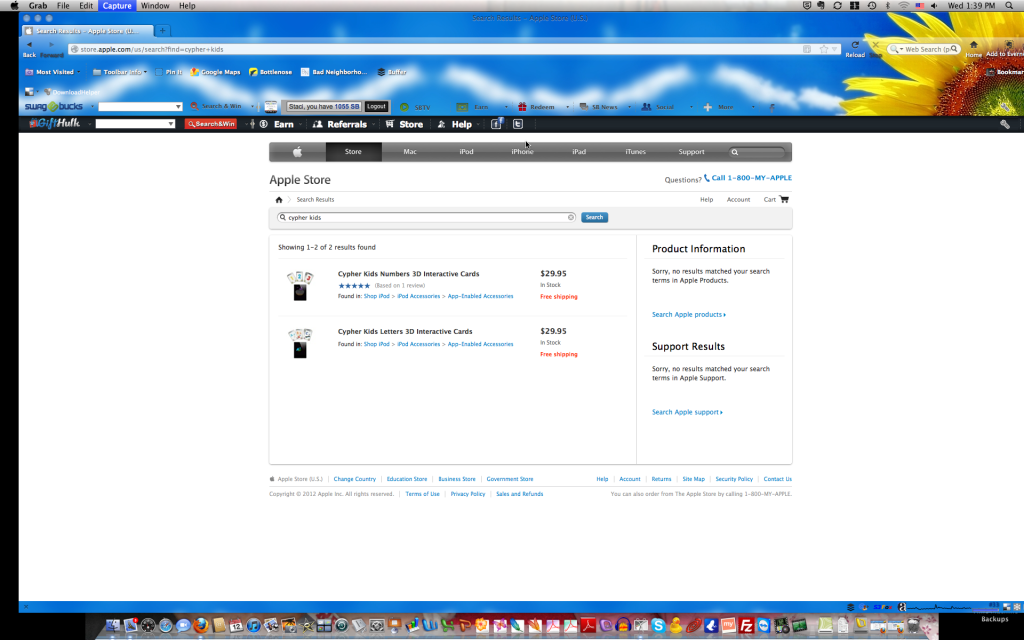
Task: Open Firefox from the Dock
Action: (x=200, y=626)
